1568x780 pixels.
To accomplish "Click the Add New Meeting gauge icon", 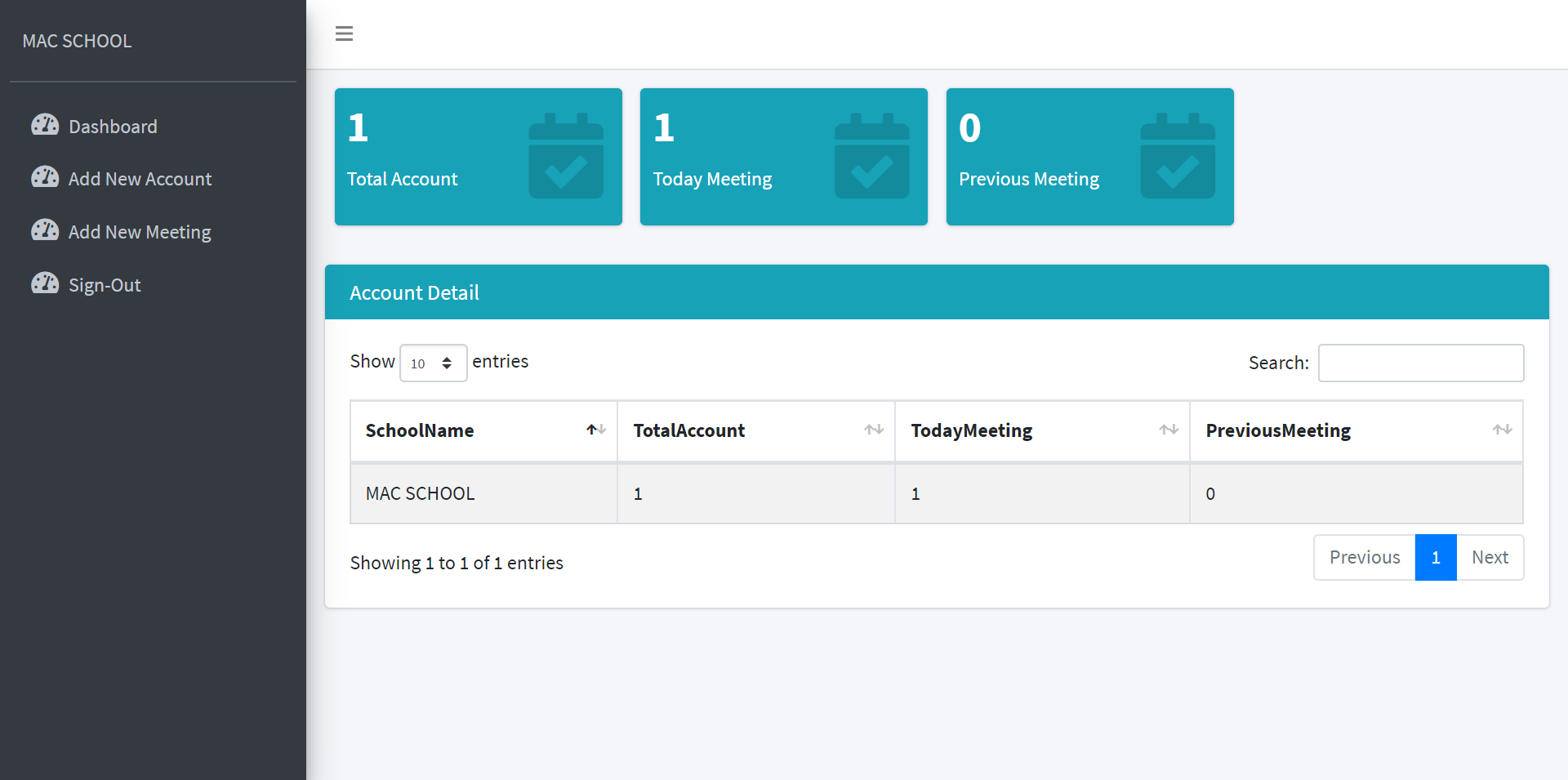I will 45,230.
